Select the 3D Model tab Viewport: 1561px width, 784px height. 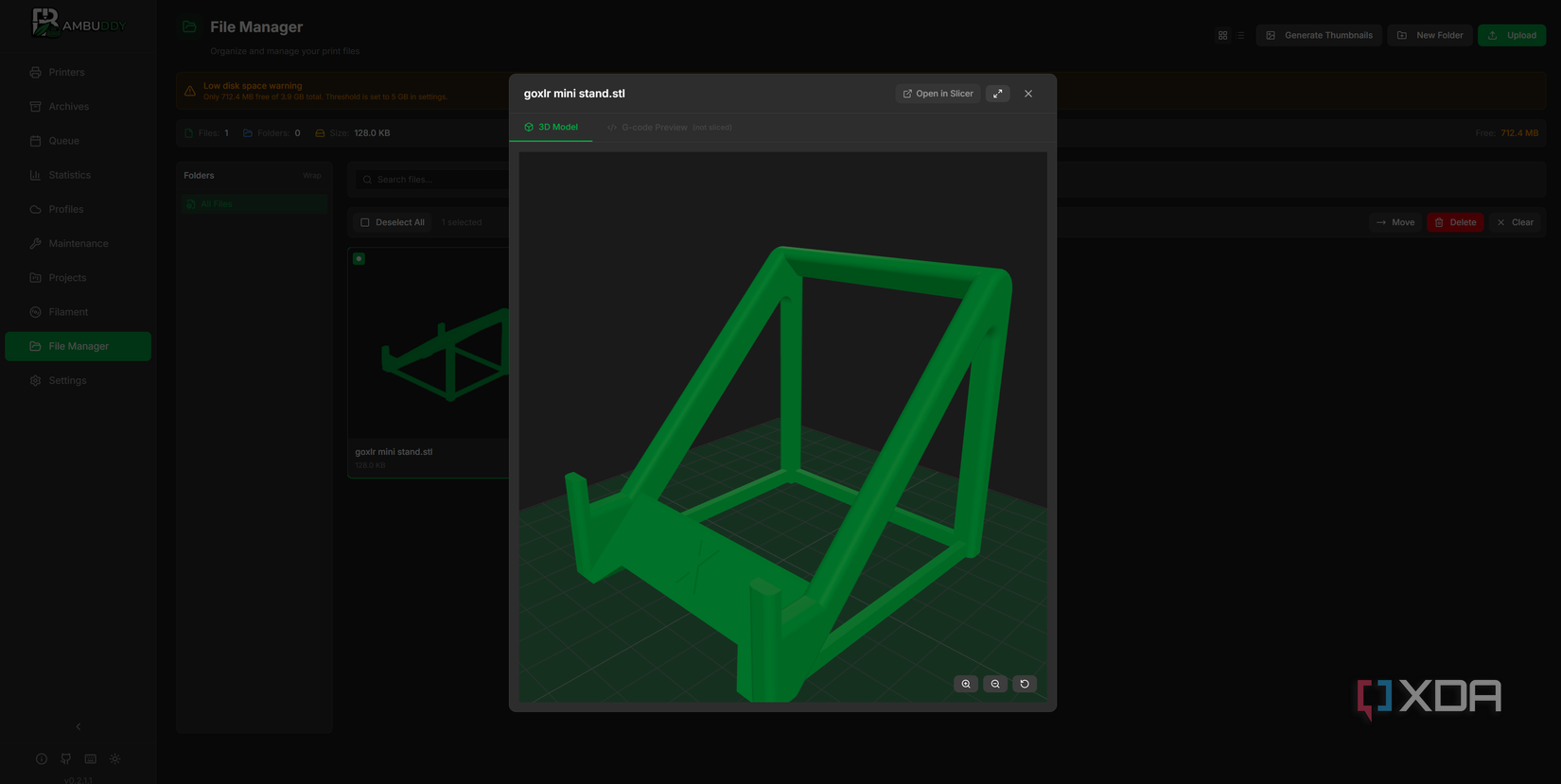[551, 128]
